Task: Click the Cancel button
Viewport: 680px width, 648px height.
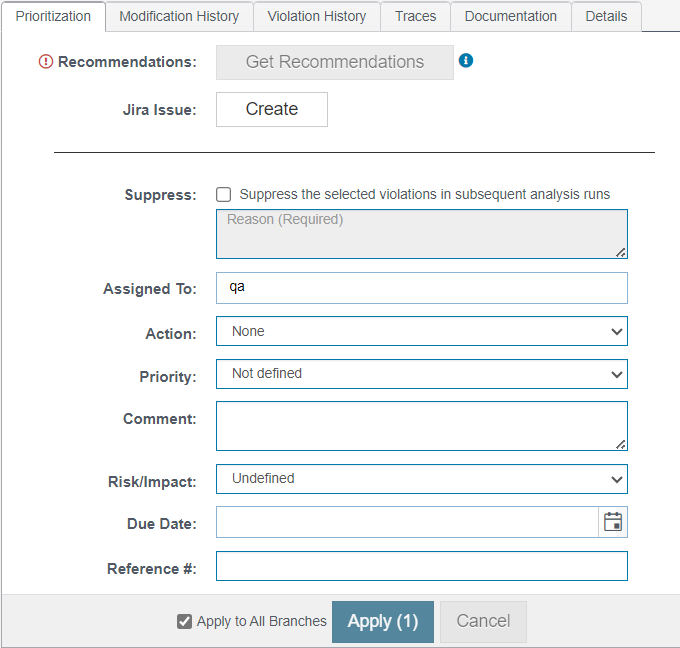Action: tap(483, 622)
